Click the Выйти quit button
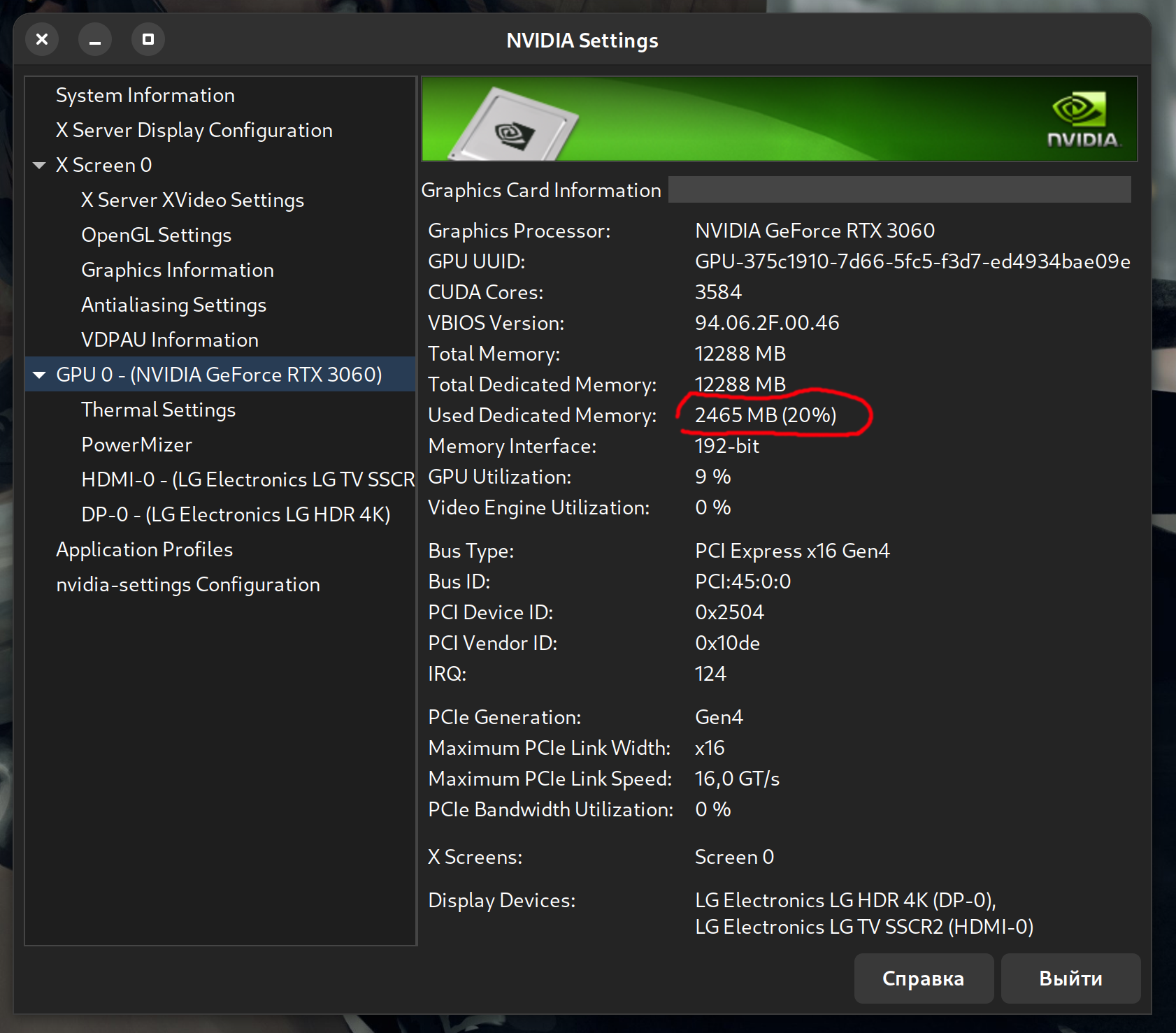The width and height of the screenshot is (1176, 1033). pyautogui.click(x=1070, y=978)
